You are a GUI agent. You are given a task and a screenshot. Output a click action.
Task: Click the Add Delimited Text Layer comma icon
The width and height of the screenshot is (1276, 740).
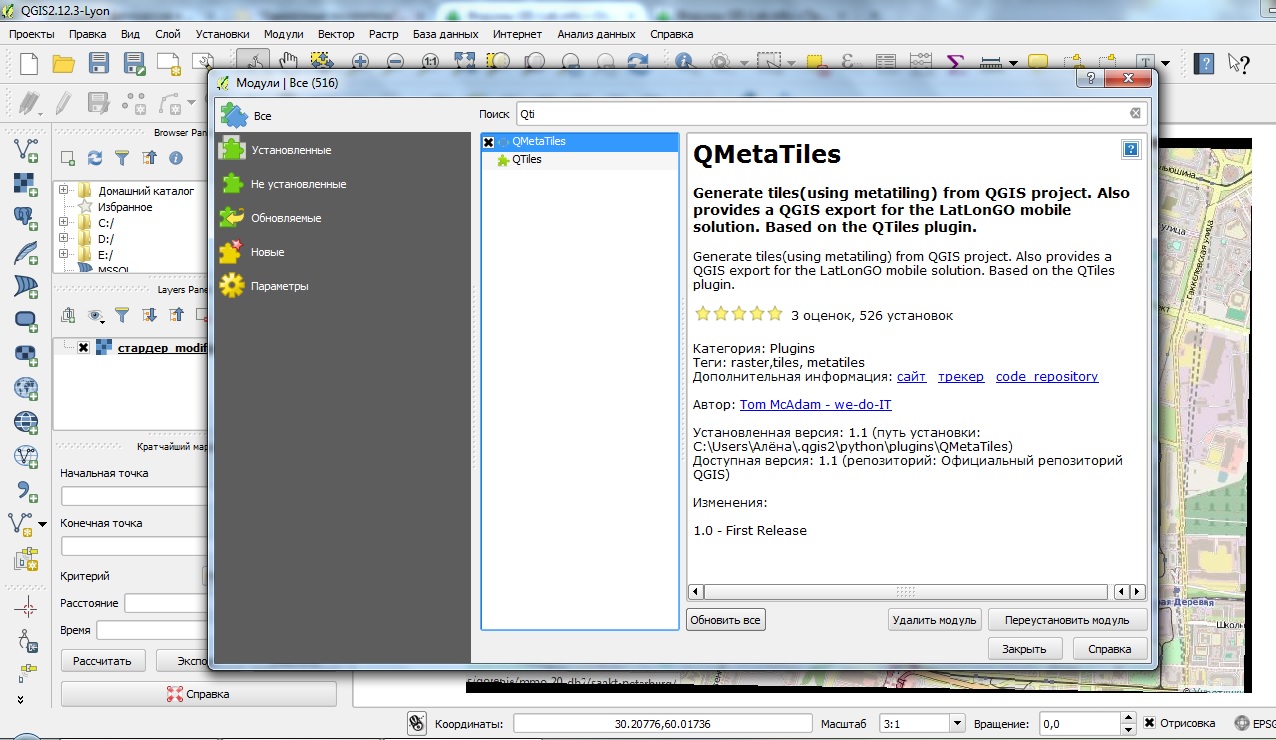(26, 490)
